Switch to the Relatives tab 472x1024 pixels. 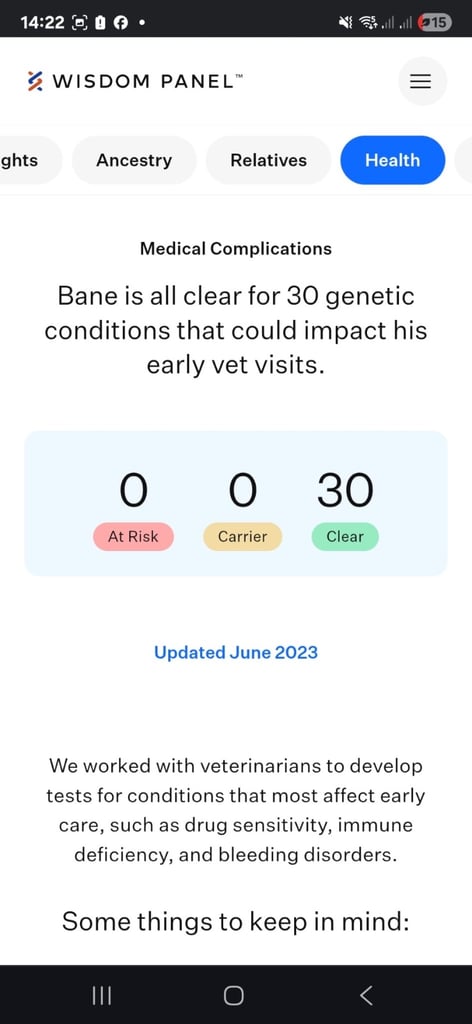point(268,160)
